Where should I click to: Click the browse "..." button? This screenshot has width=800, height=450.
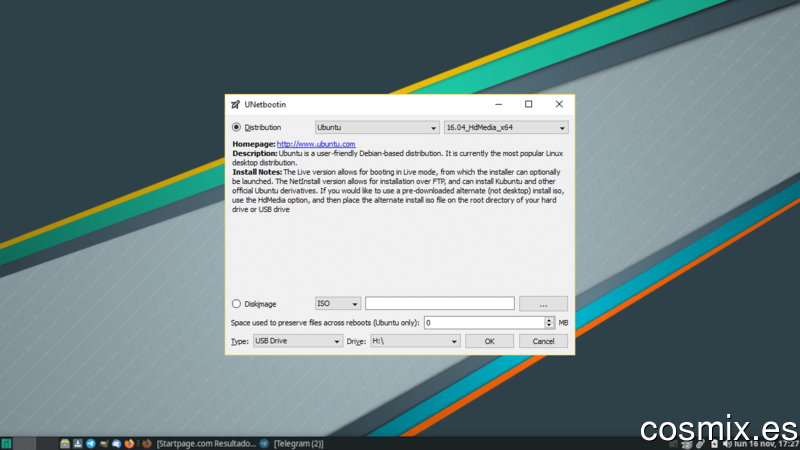tap(543, 304)
